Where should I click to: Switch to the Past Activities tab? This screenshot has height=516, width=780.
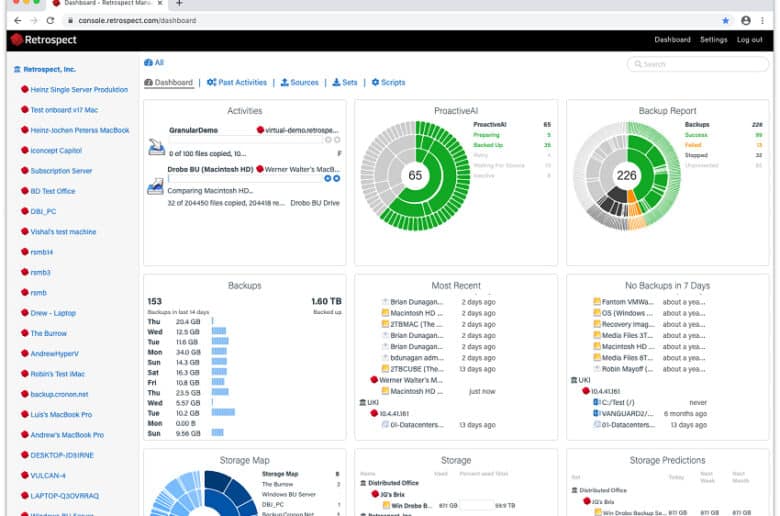[237, 83]
